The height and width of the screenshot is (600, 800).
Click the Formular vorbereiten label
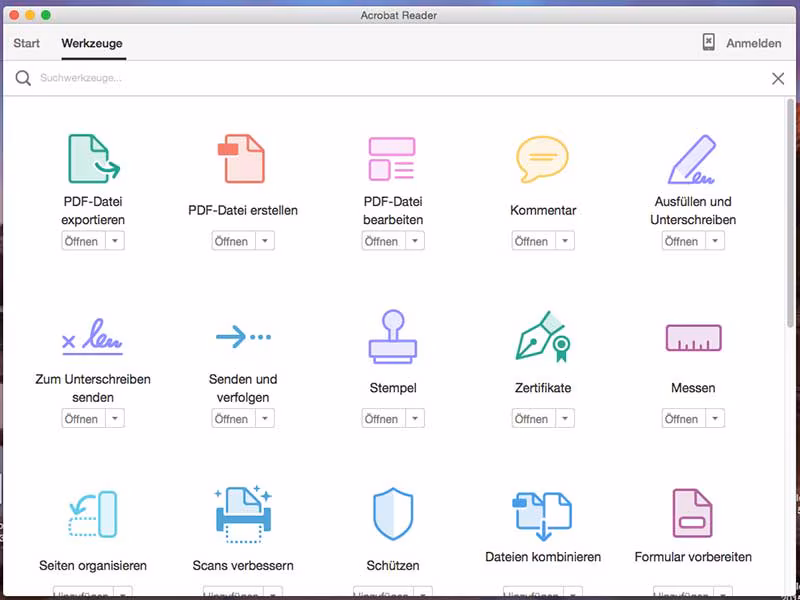[693, 557]
